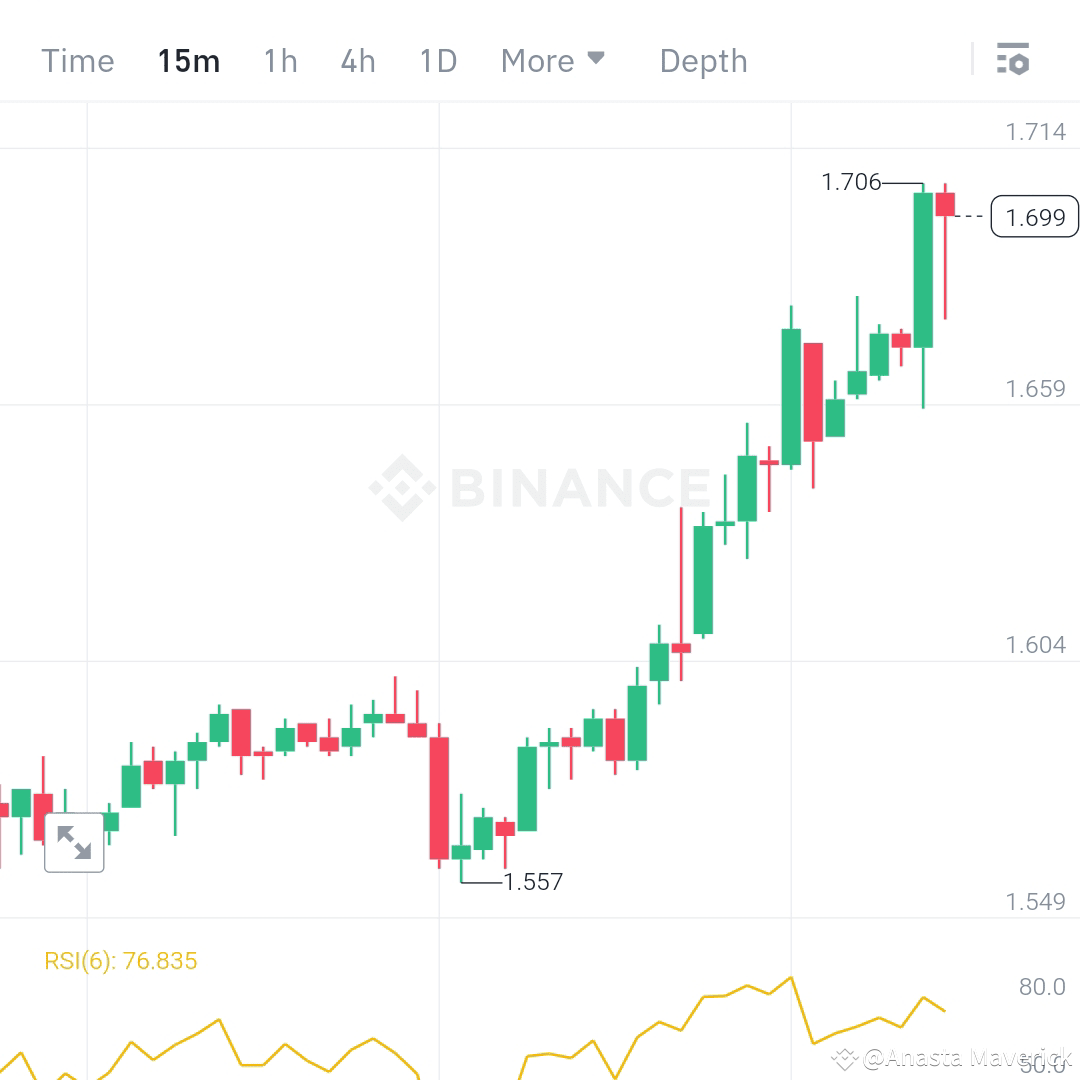Screen dimensions: 1080x1080
Task: Select the 1.706 high price label
Action: 851,182
